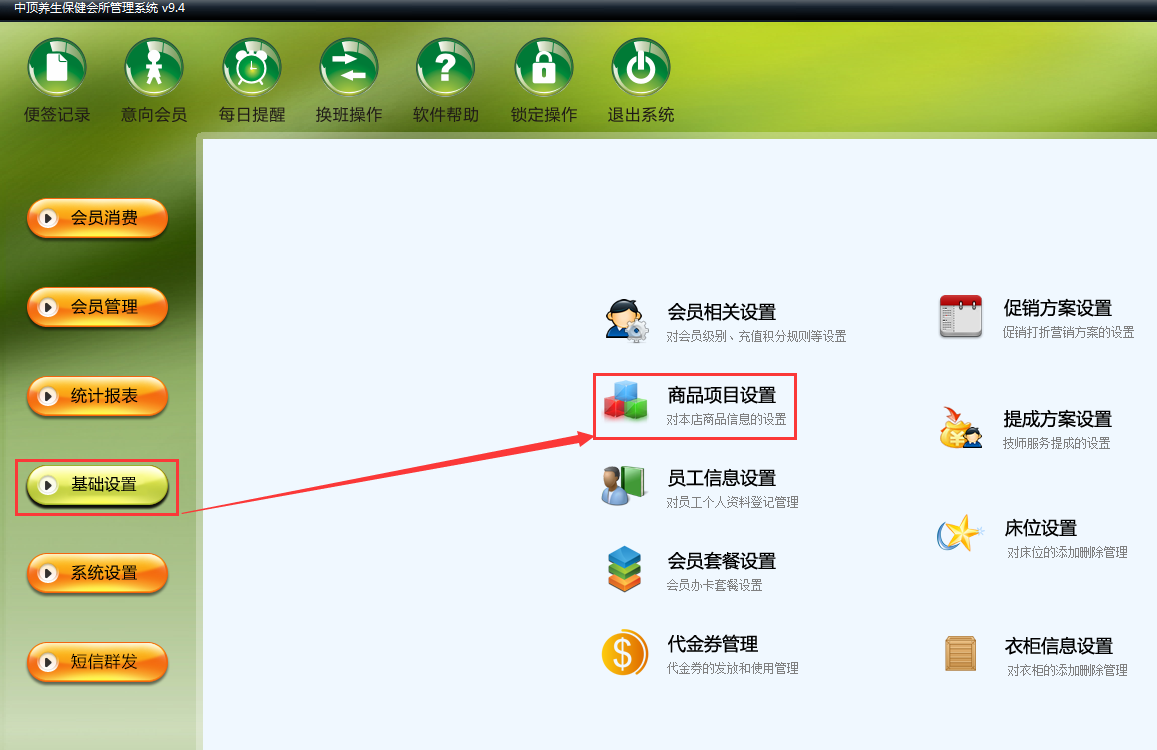
Task: Open 促销方案设置 calendar icon
Action: coord(961,316)
